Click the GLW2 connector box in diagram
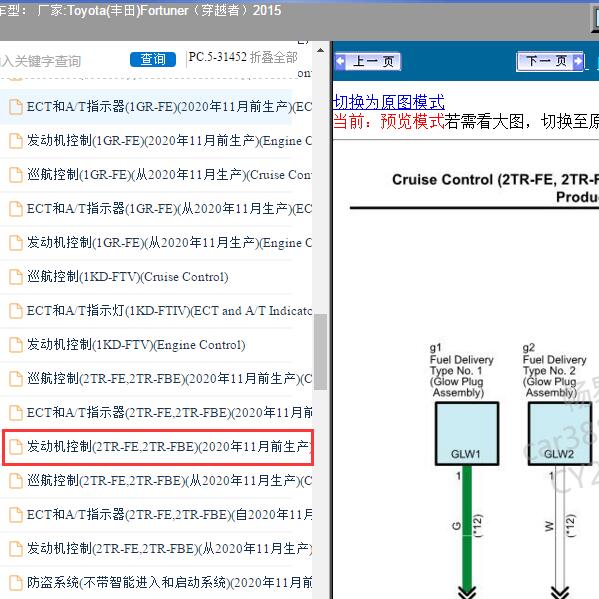The height and width of the screenshot is (599, 599). 560,434
